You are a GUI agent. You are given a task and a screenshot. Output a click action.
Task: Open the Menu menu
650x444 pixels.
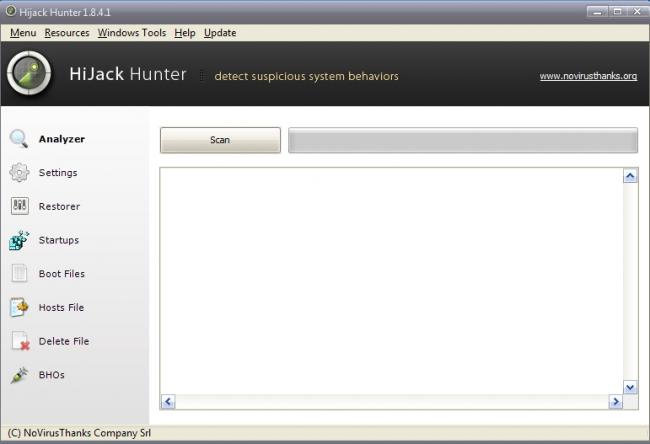(x=23, y=33)
